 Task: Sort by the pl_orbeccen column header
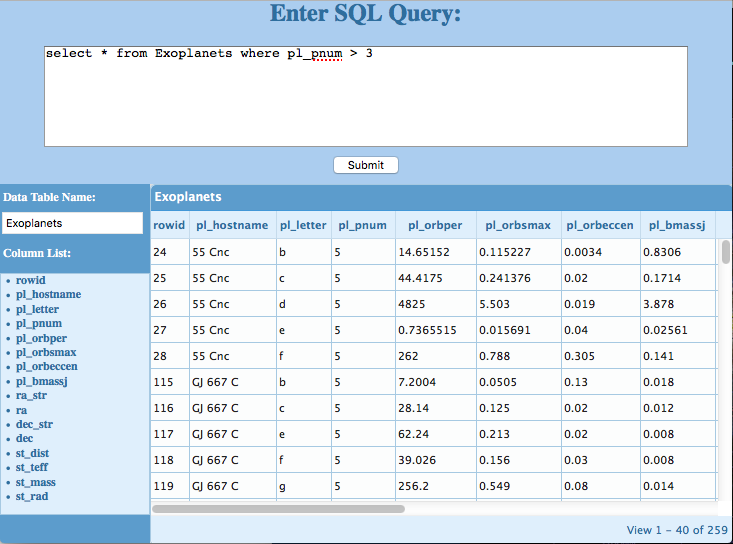[x=600, y=225]
